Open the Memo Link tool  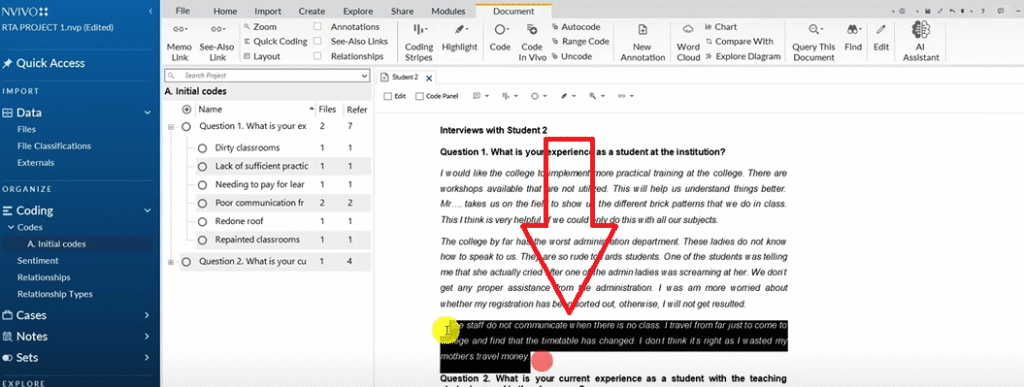coord(179,43)
